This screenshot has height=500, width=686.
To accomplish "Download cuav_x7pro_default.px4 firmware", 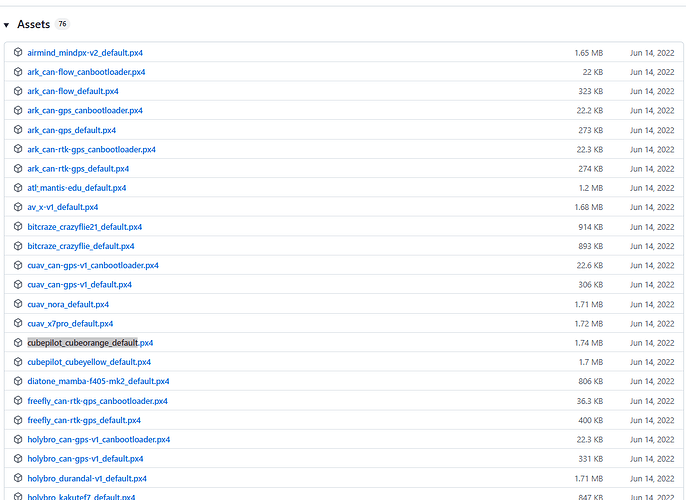I will 70,324.
